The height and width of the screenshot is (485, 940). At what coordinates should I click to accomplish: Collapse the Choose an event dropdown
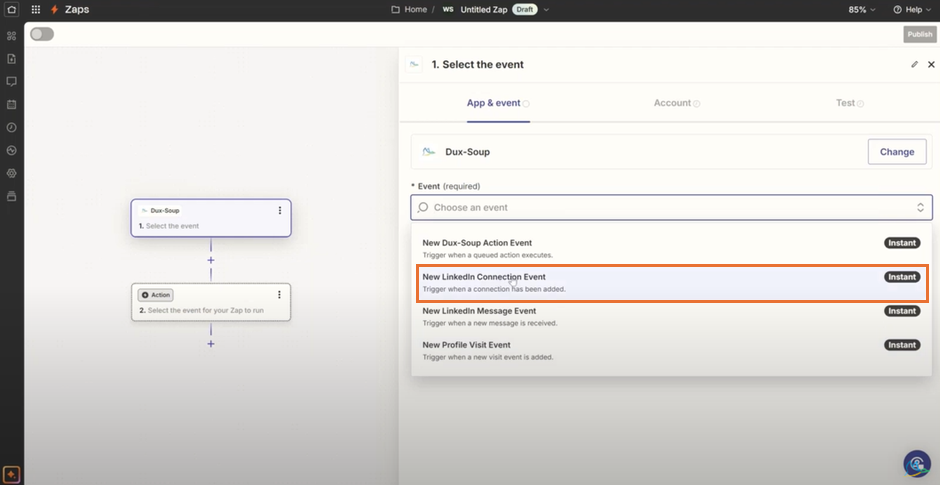(920, 207)
